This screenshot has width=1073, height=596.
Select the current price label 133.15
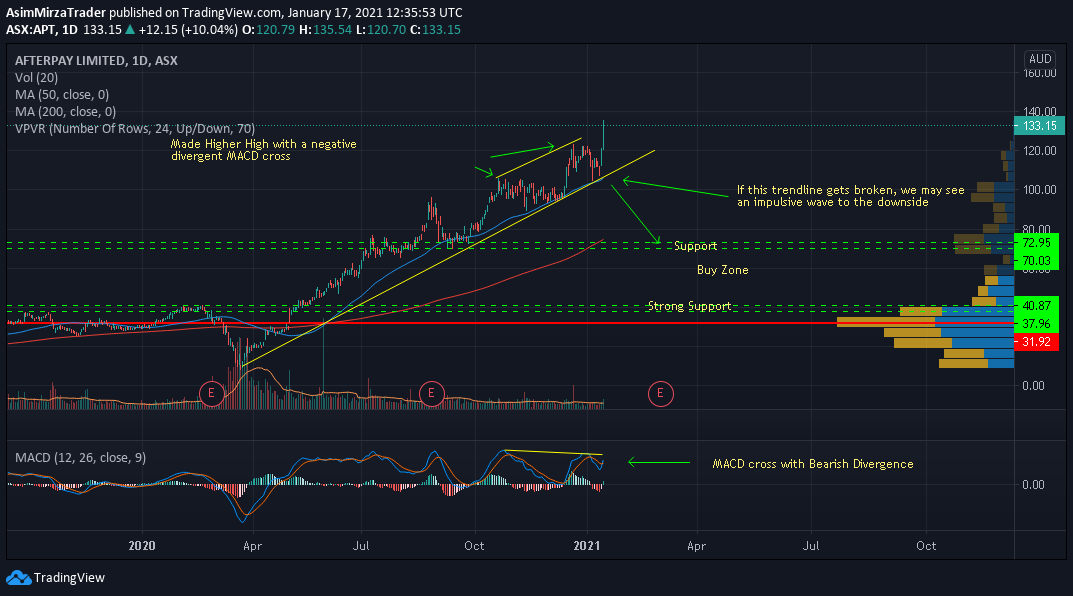[x=1039, y=126]
